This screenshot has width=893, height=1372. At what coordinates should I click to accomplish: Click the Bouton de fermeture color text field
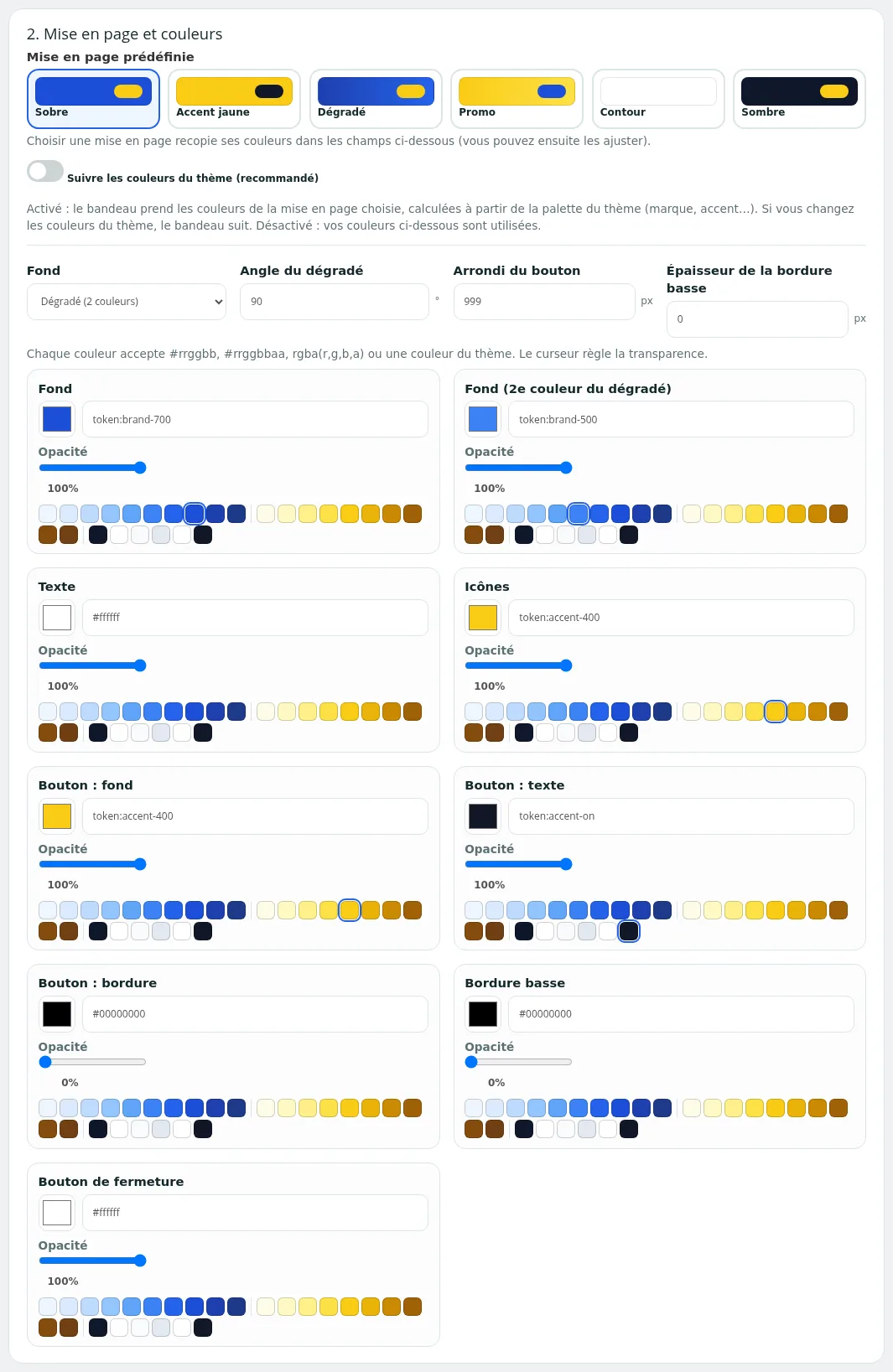pos(255,1213)
